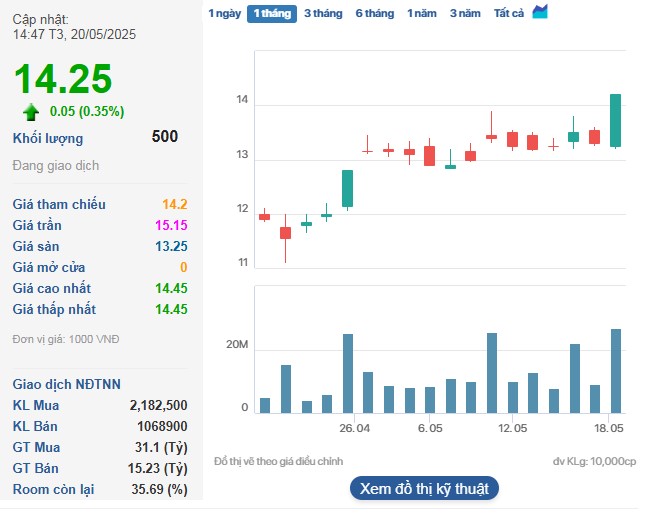The width and height of the screenshot is (667, 519).
Task: Click the Giá trần value 15.15
Action: pos(170,225)
